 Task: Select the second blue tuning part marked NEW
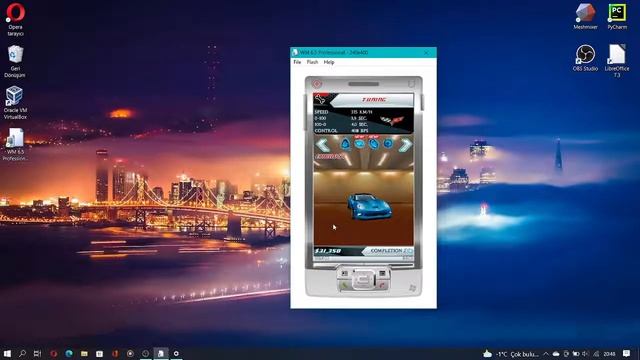[x=360, y=143]
